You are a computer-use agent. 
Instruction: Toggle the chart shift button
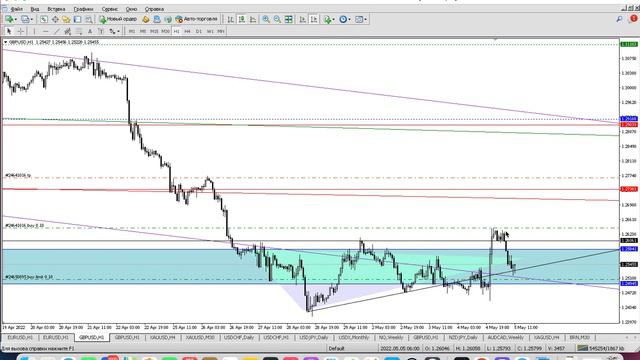314,19
